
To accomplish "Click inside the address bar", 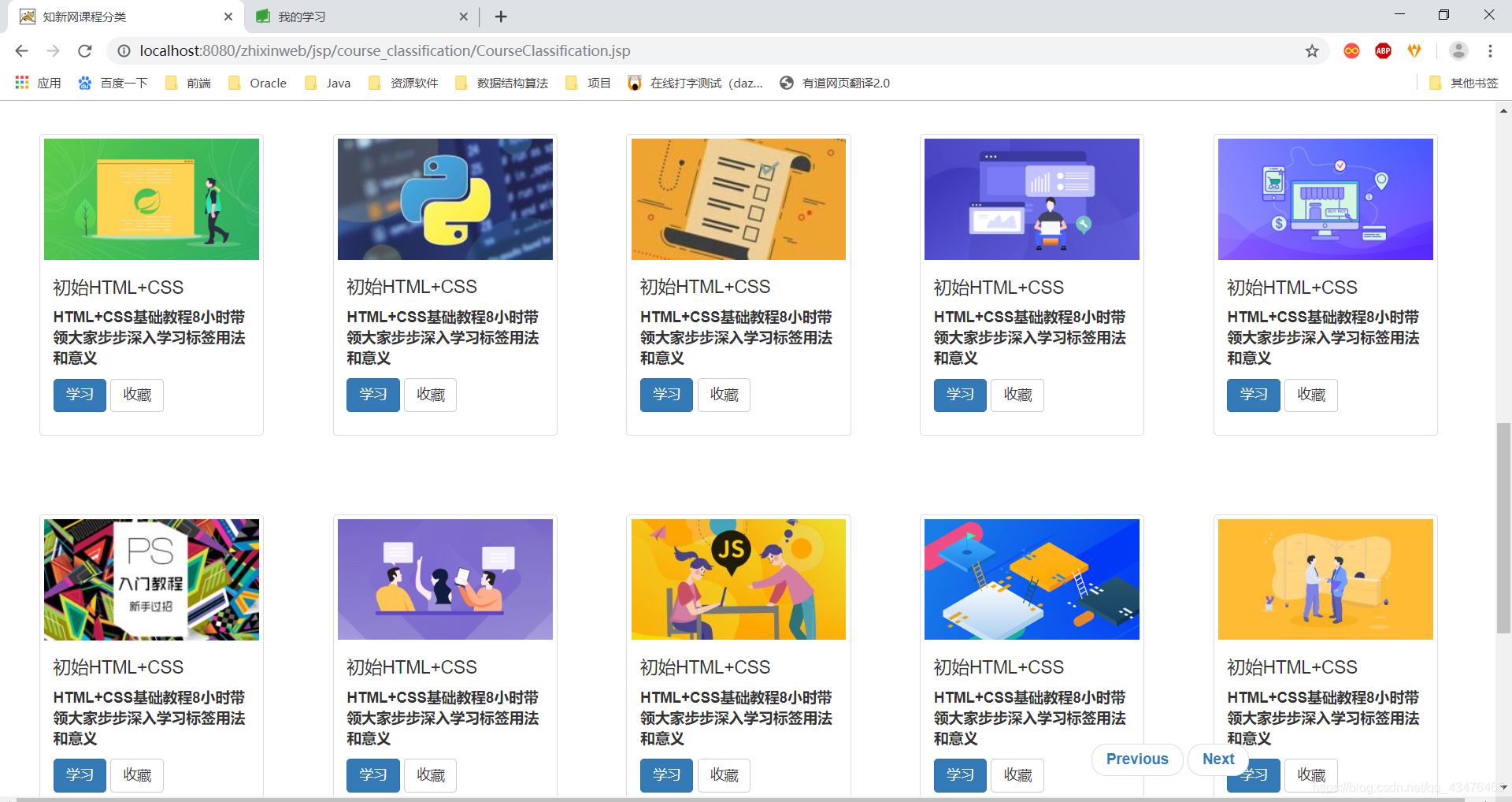I will [472, 50].
